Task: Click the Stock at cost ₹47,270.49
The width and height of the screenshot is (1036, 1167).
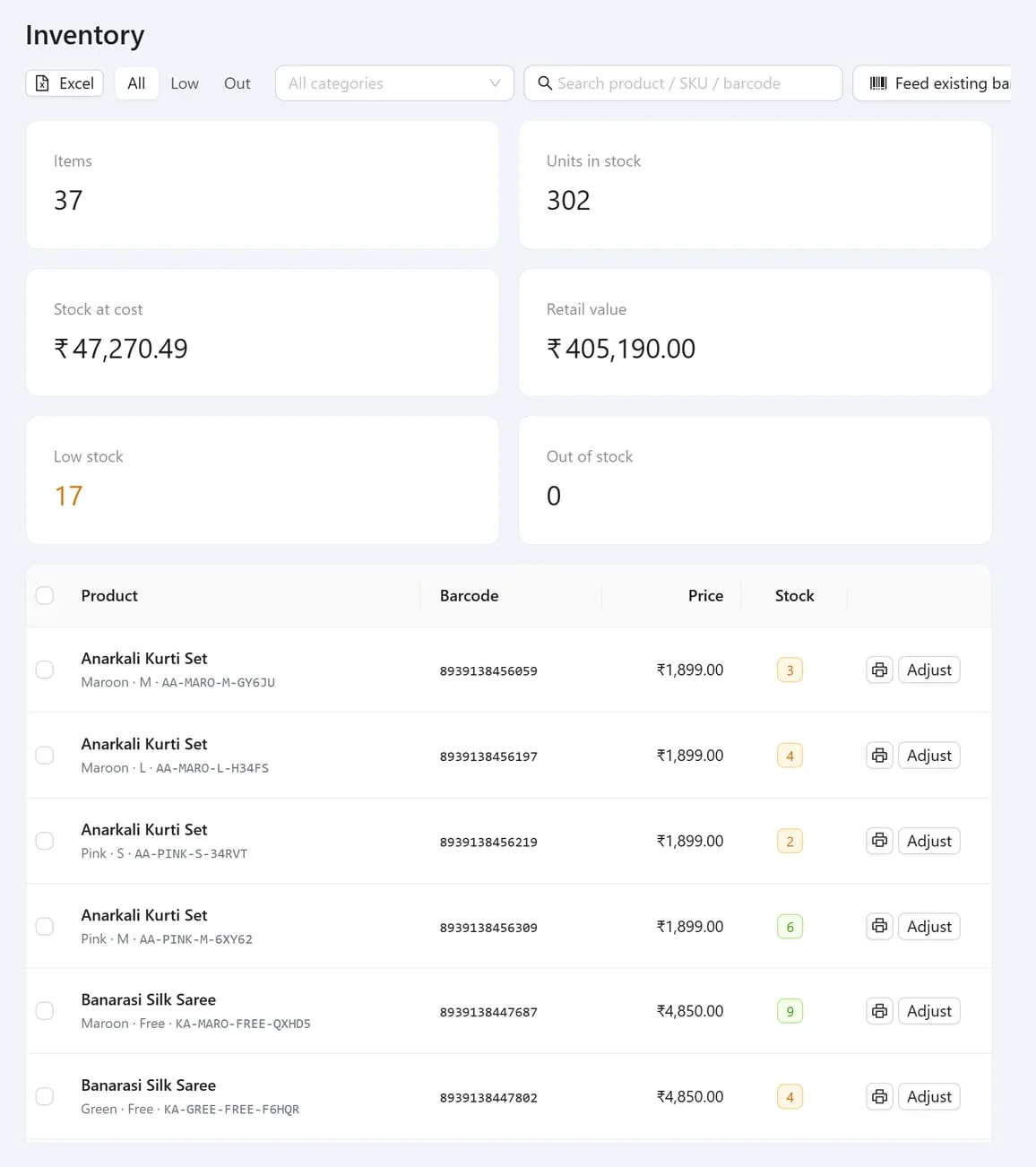Action: [x=121, y=349]
